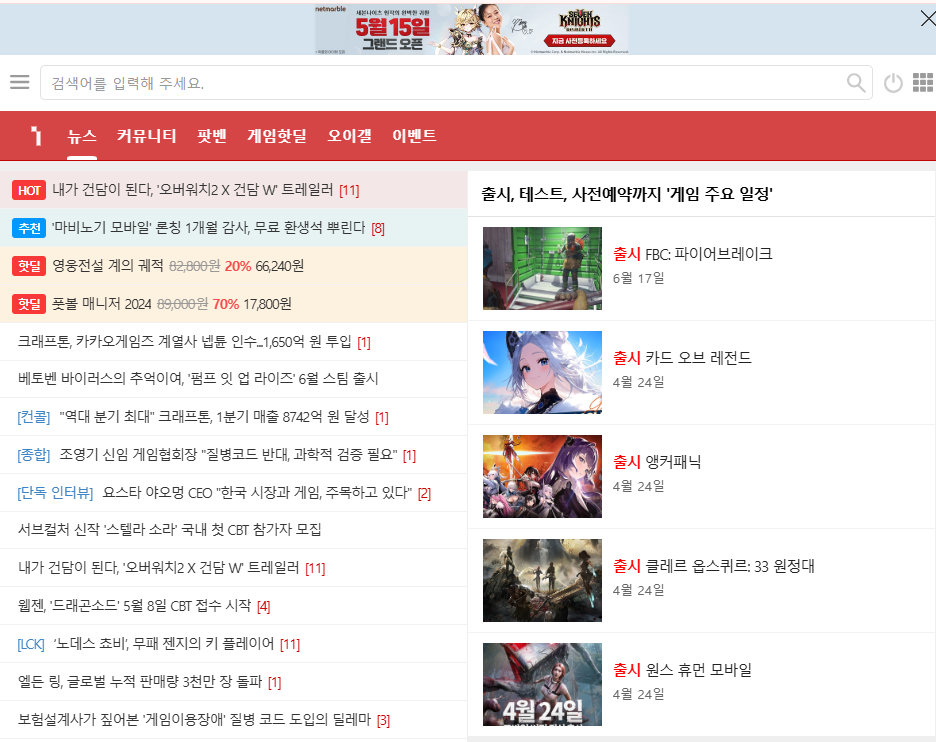Open 조영기 신임 게임협회장 article
The width and height of the screenshot is (936, 742).
coord(228,455)
